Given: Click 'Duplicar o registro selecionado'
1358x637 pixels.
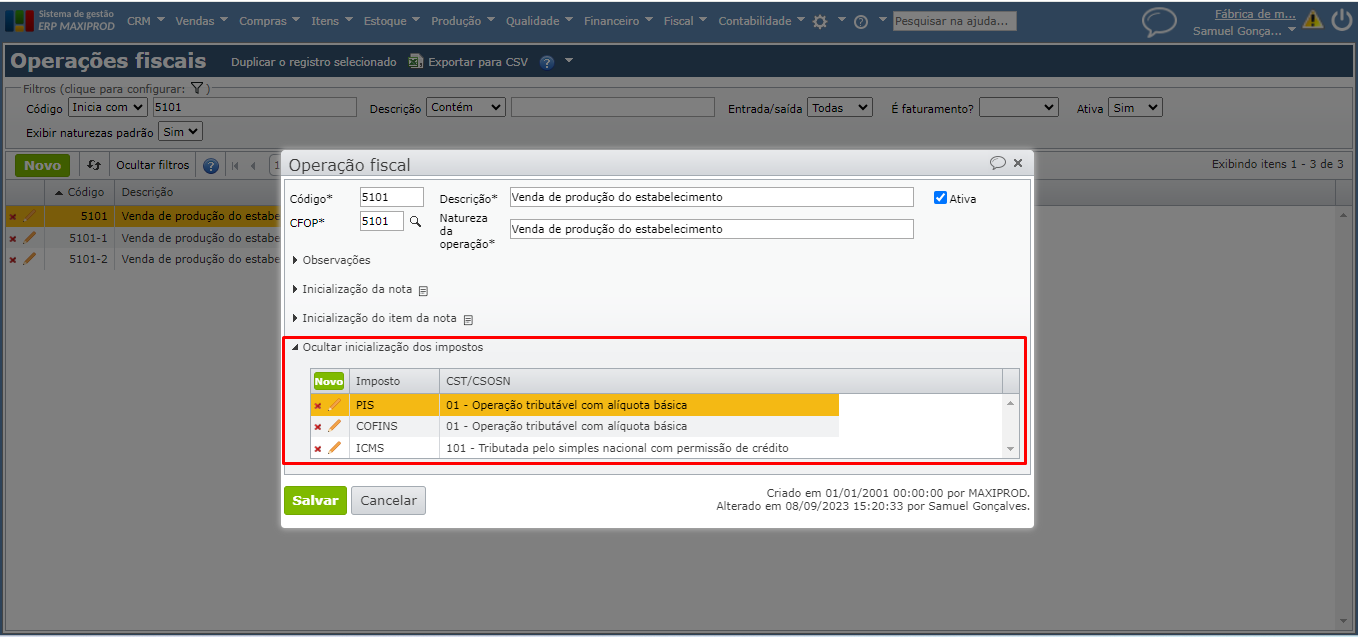Looking at the screenshot, I should [x=314, y=62].
